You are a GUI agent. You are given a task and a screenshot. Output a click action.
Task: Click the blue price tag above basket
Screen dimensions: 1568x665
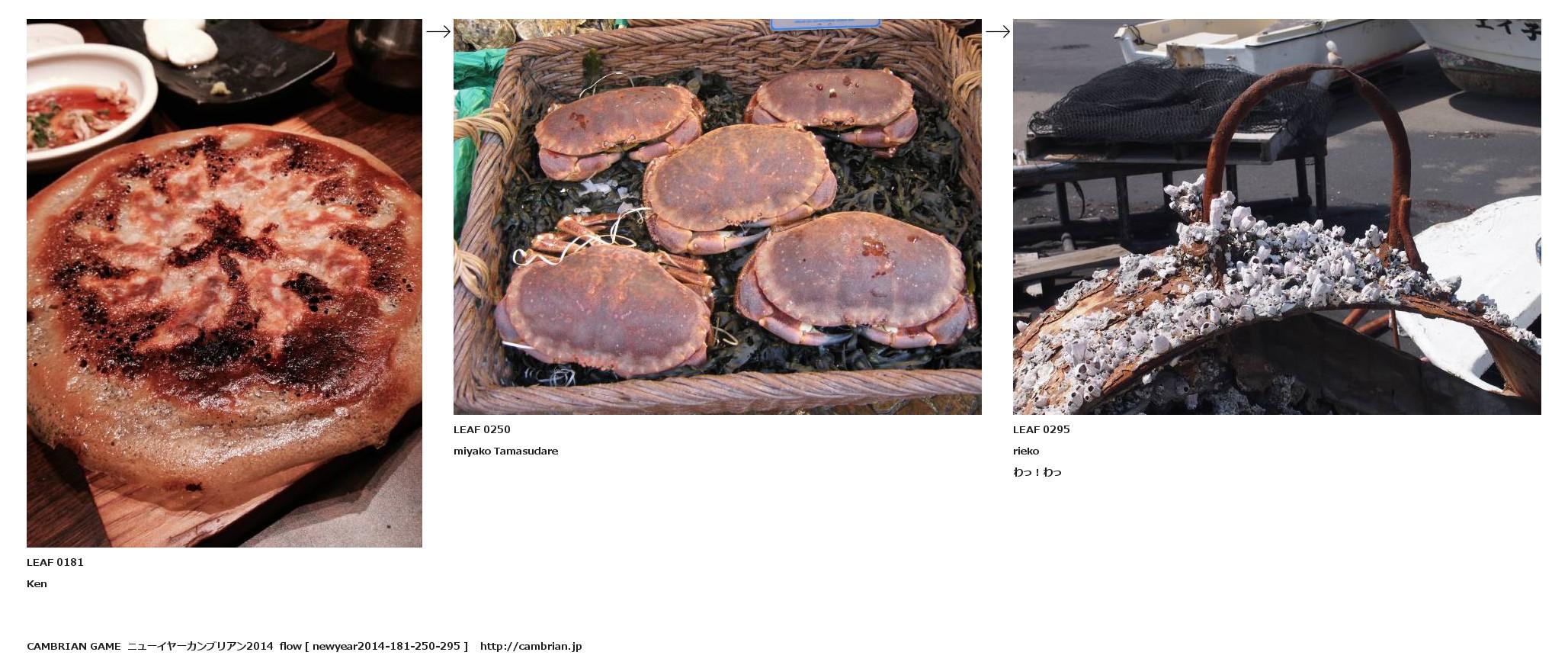point(825,24)
